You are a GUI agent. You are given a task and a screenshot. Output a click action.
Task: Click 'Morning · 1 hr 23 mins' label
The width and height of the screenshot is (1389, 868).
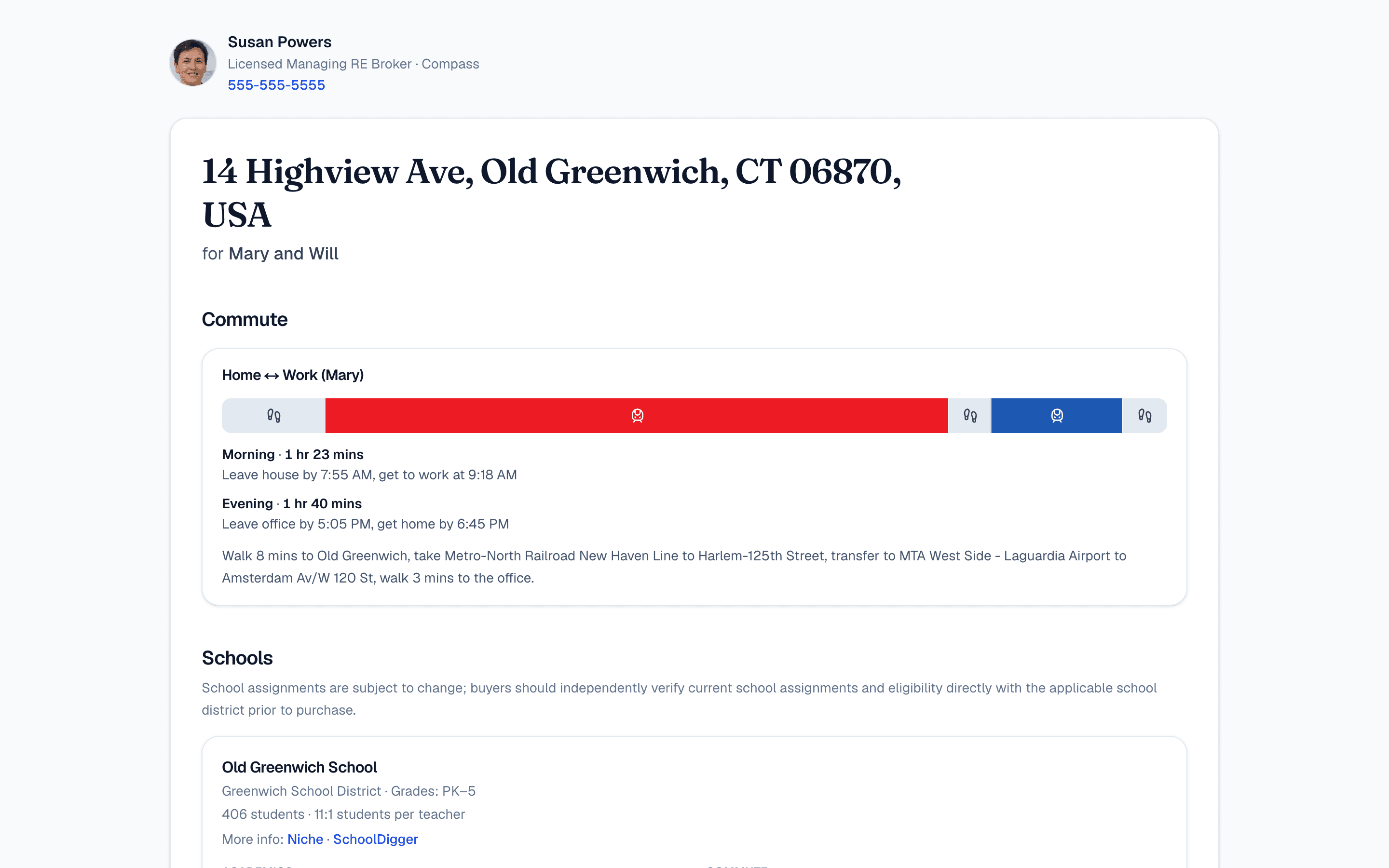293,455
